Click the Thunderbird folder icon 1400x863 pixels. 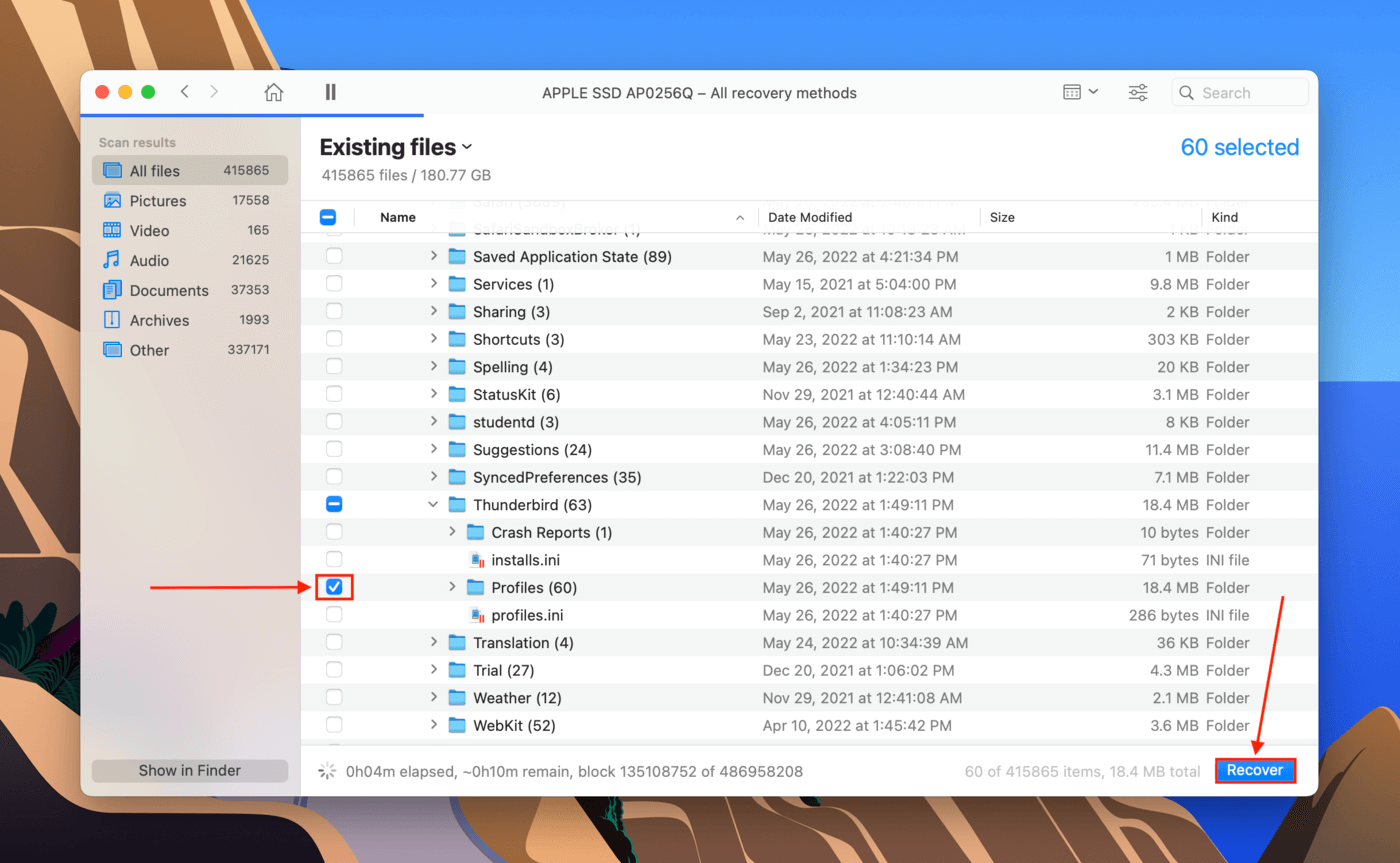pyautogui.click(x=457, y=505)
